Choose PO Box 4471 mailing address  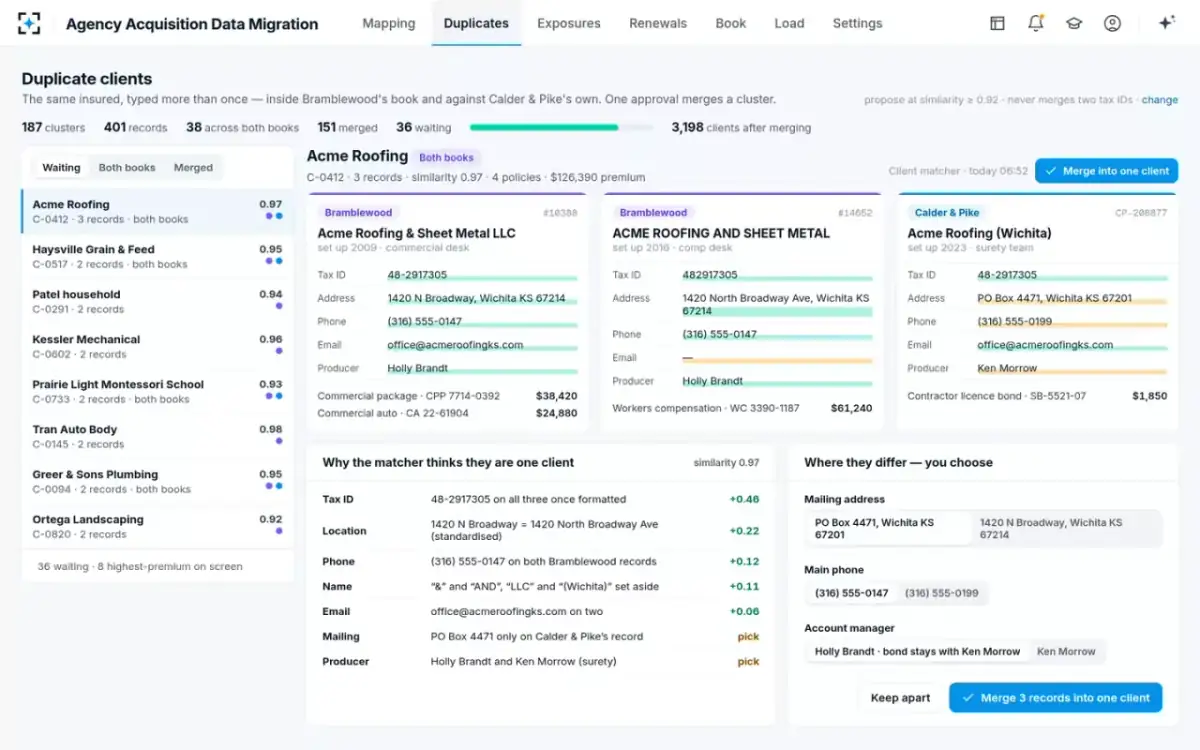(x=889, y=528)
